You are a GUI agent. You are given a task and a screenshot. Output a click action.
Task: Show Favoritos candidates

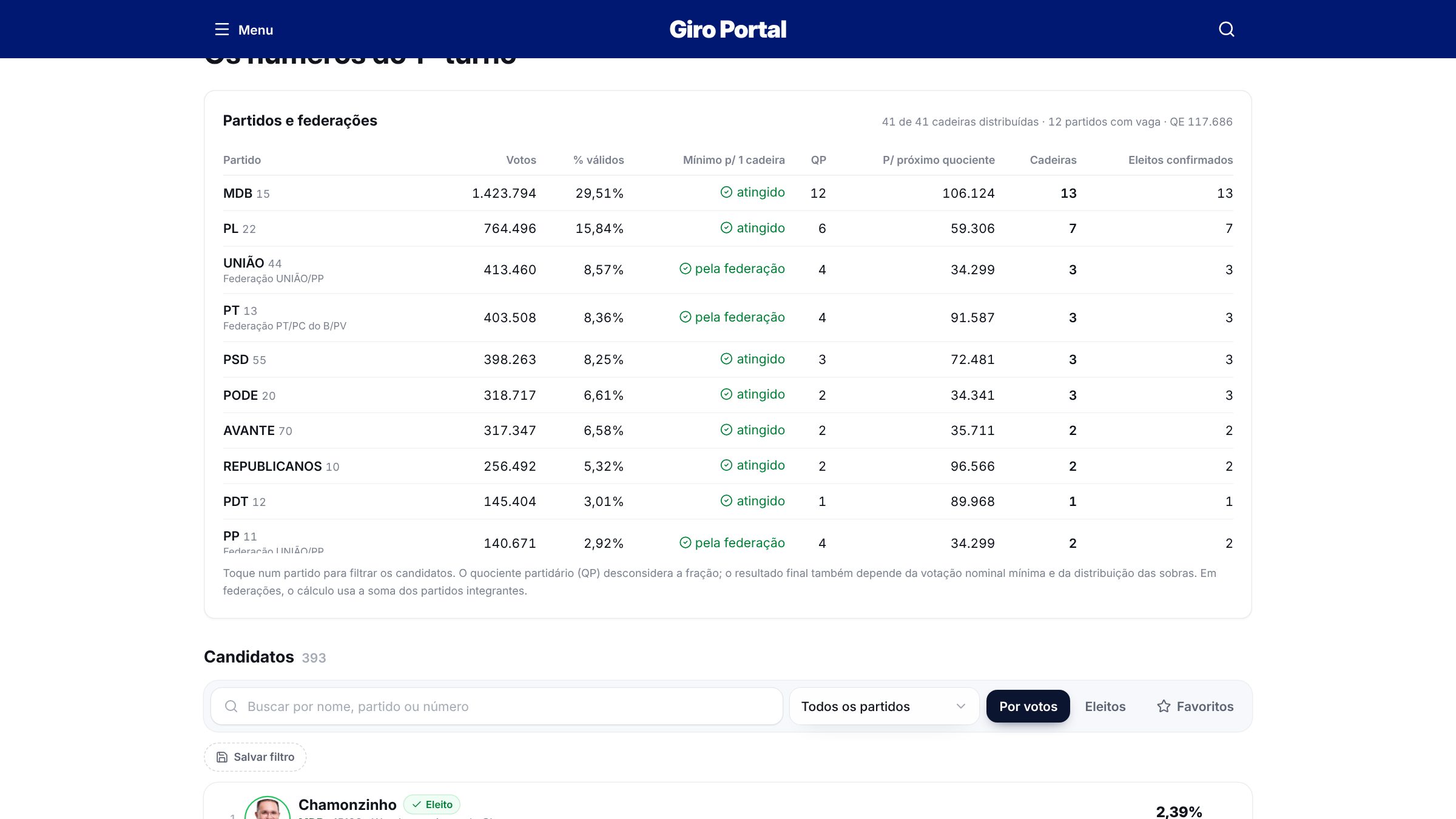(x=1195, y=706)
